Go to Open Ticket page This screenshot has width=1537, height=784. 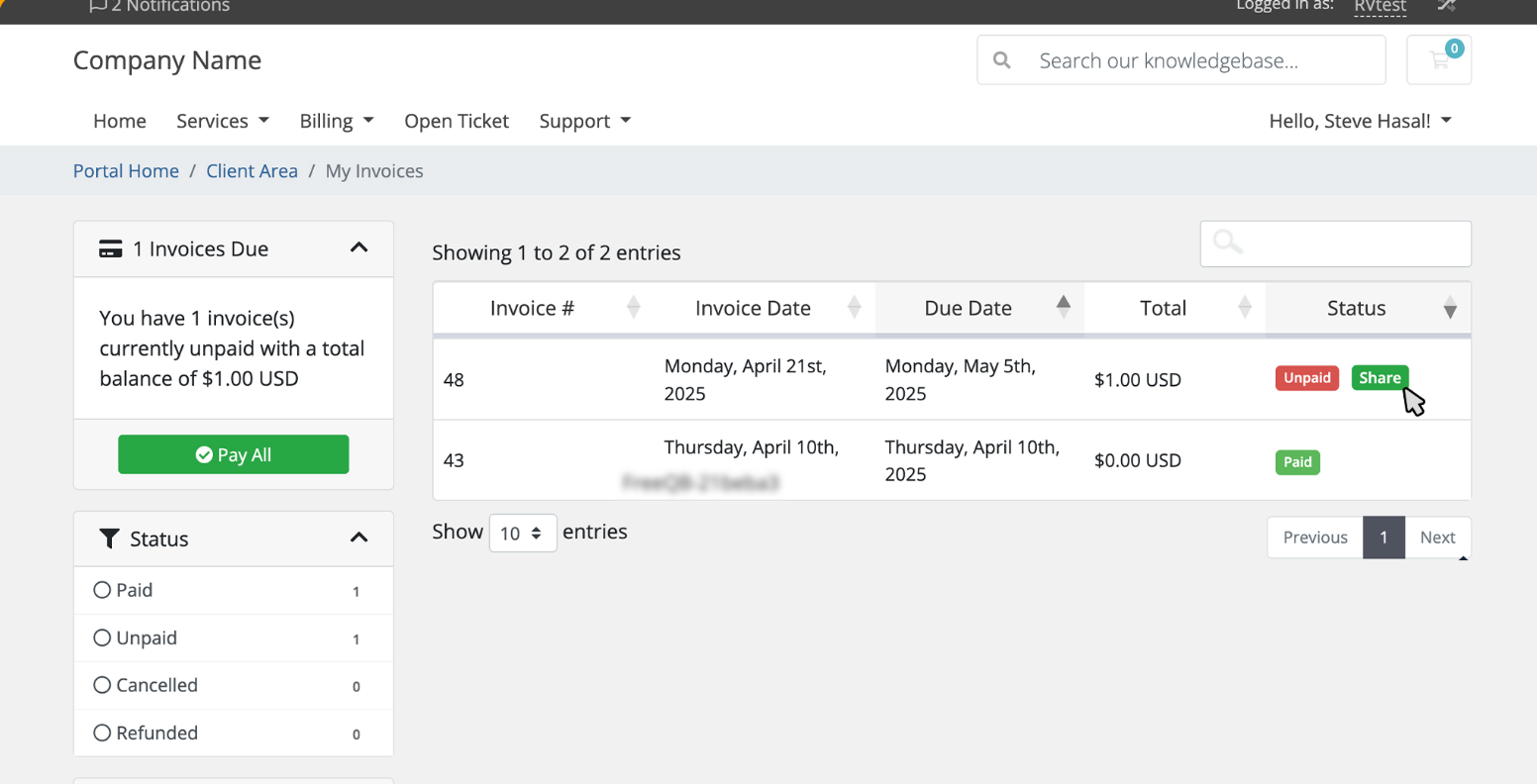[x=456, y=121]
